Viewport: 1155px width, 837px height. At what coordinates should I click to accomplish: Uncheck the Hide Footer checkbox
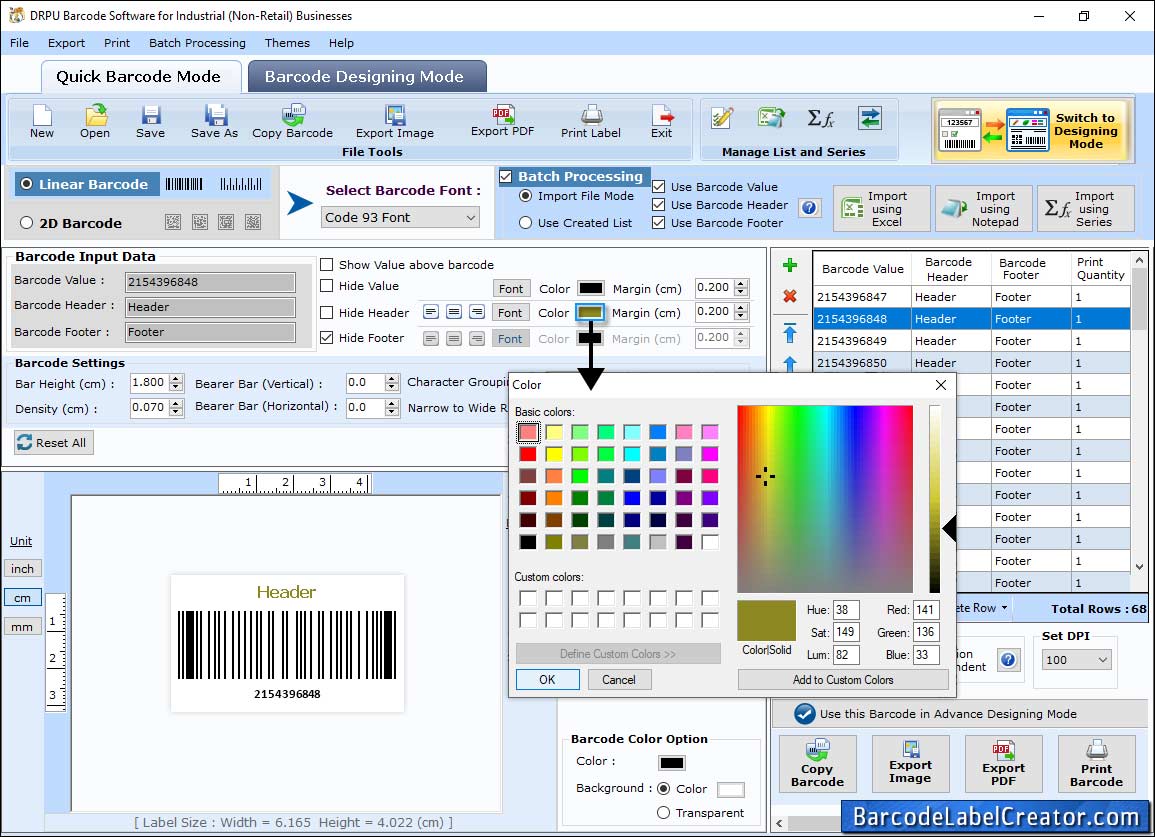[x=326, y=337]
